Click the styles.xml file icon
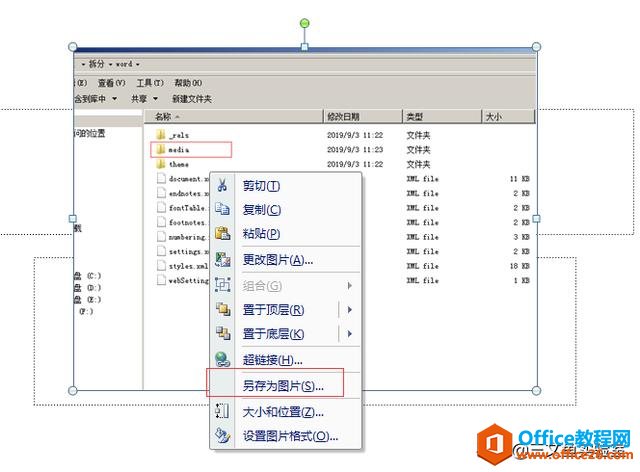 coord(162,265)
